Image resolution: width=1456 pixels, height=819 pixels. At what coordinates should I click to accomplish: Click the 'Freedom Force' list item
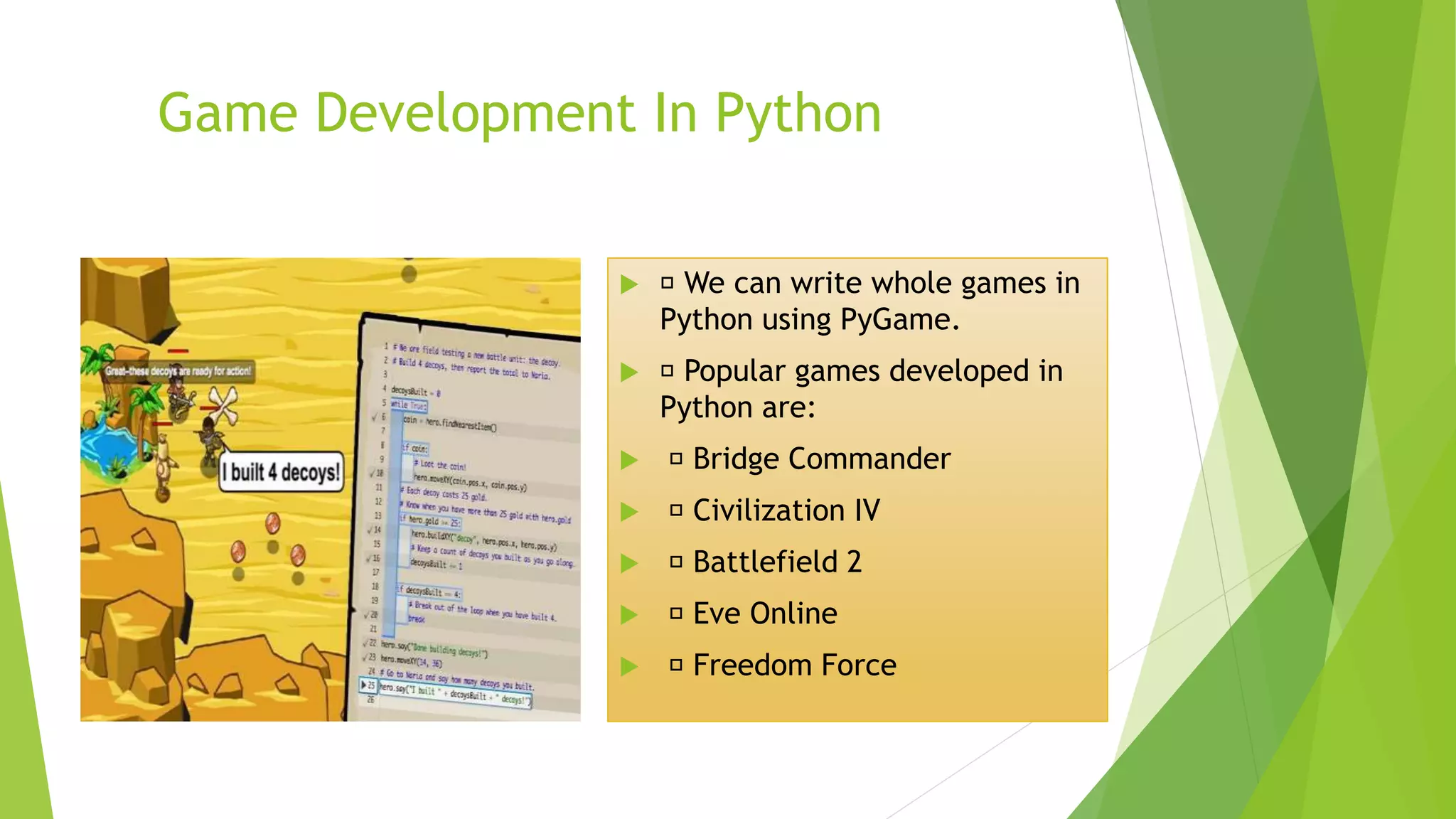(x=795, y=665)
